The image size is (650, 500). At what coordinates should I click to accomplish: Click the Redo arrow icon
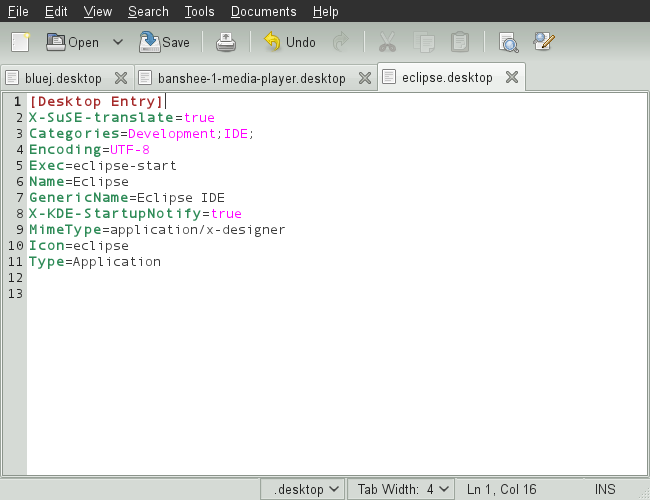pos(341,42)
